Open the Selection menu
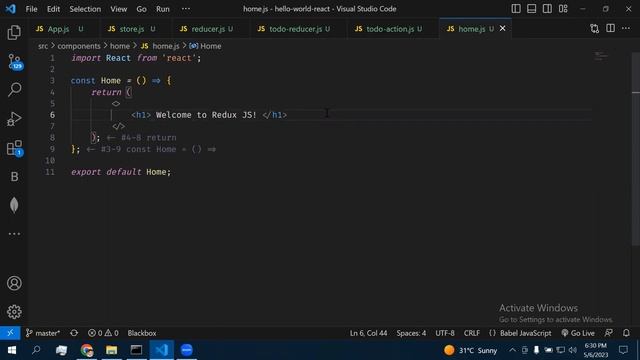Image resolution: width=640 pixels, height=360 pixels. click(x=85, y=9)
